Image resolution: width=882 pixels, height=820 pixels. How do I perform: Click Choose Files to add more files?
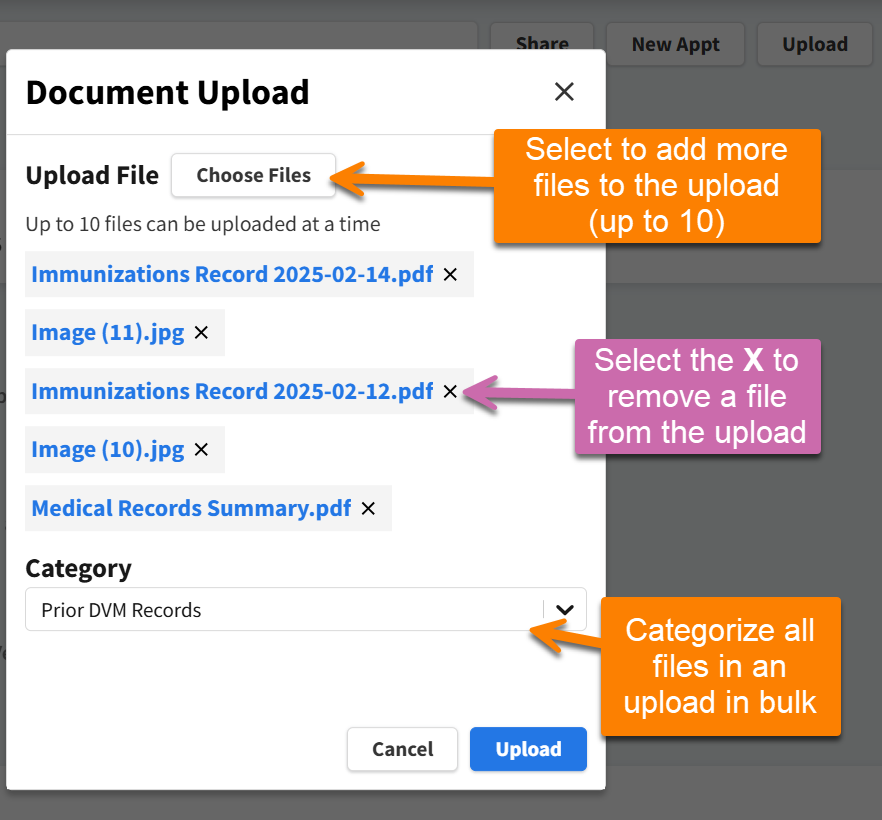pyautogui.click(x=253, y=175)
